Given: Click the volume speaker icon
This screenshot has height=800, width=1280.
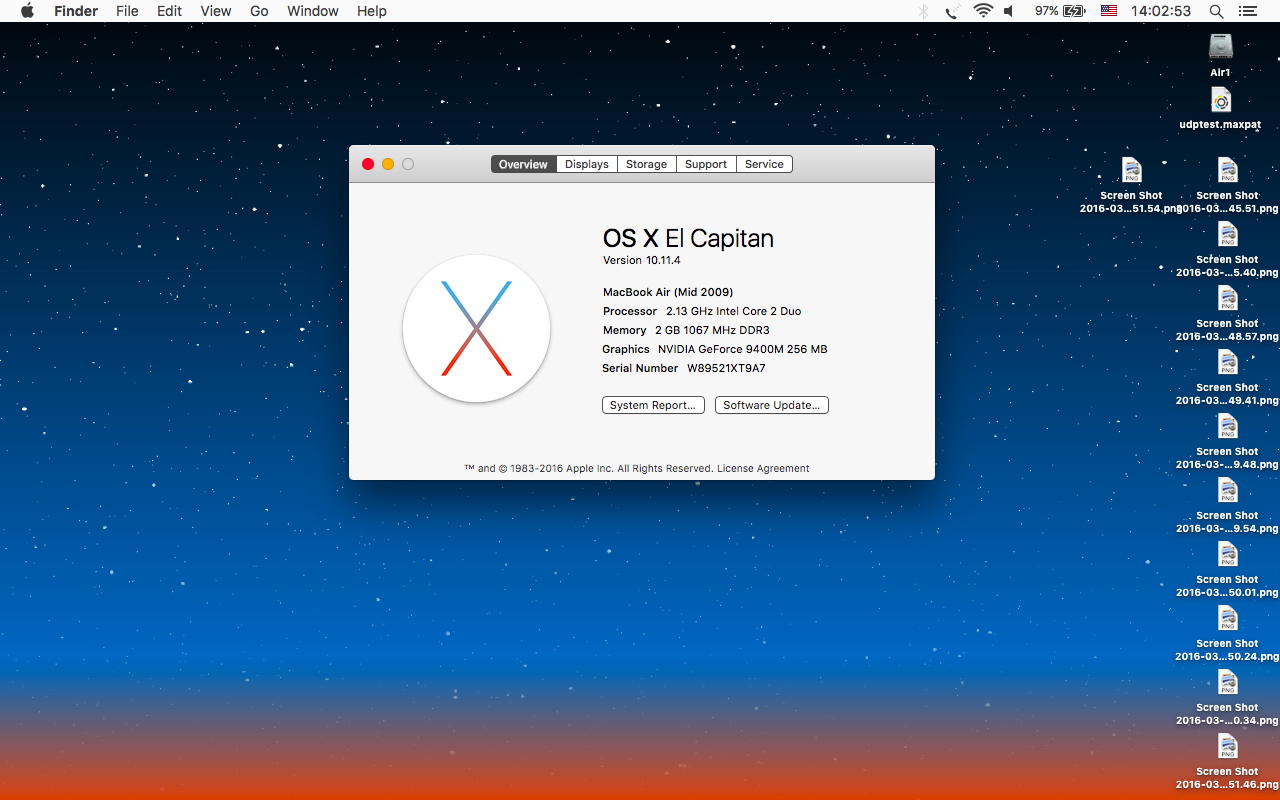Looking at the screenshot, I should click(x=1009, y=11).
